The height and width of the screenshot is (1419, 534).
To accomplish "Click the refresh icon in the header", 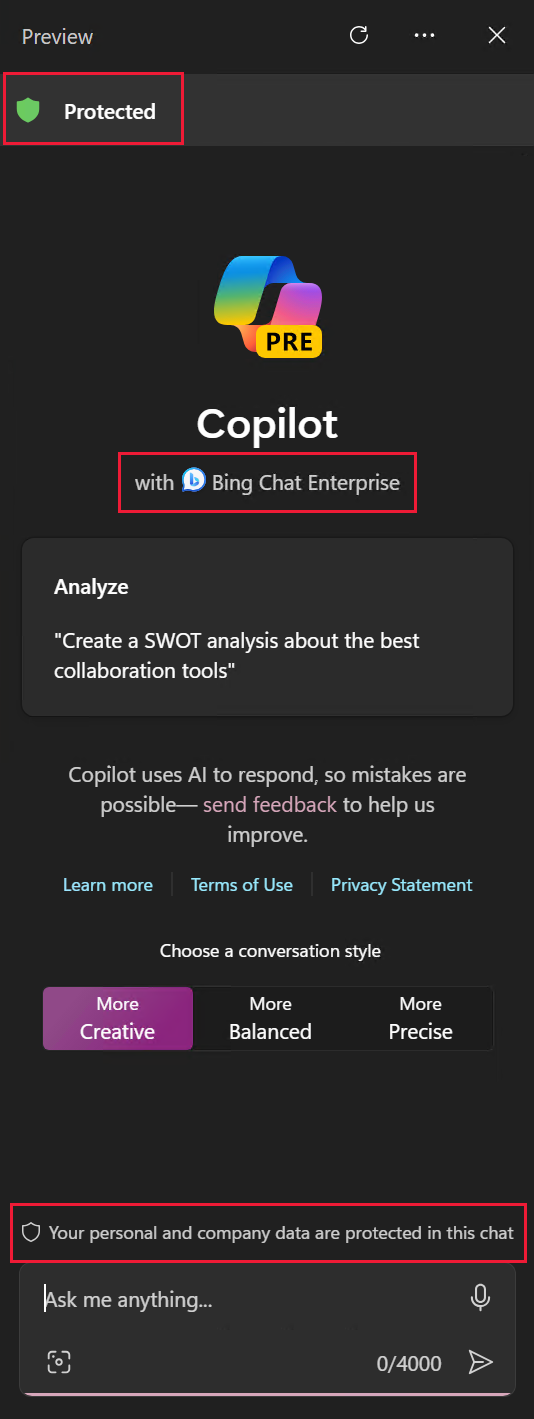I will coord(358,36).
